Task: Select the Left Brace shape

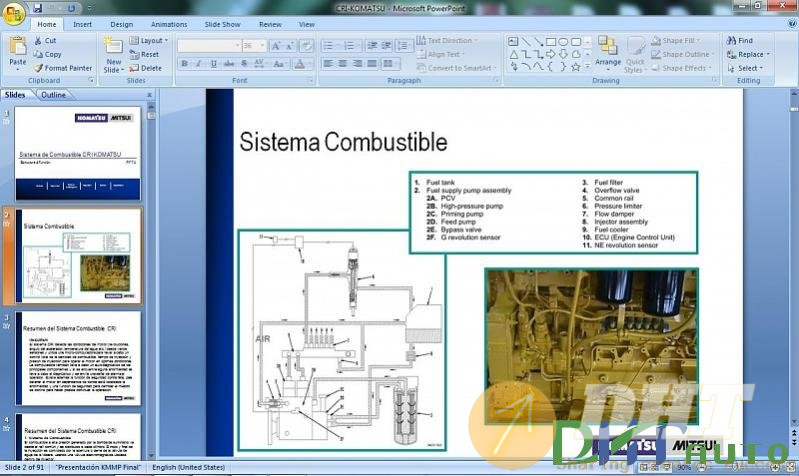Action: [551, 67]
